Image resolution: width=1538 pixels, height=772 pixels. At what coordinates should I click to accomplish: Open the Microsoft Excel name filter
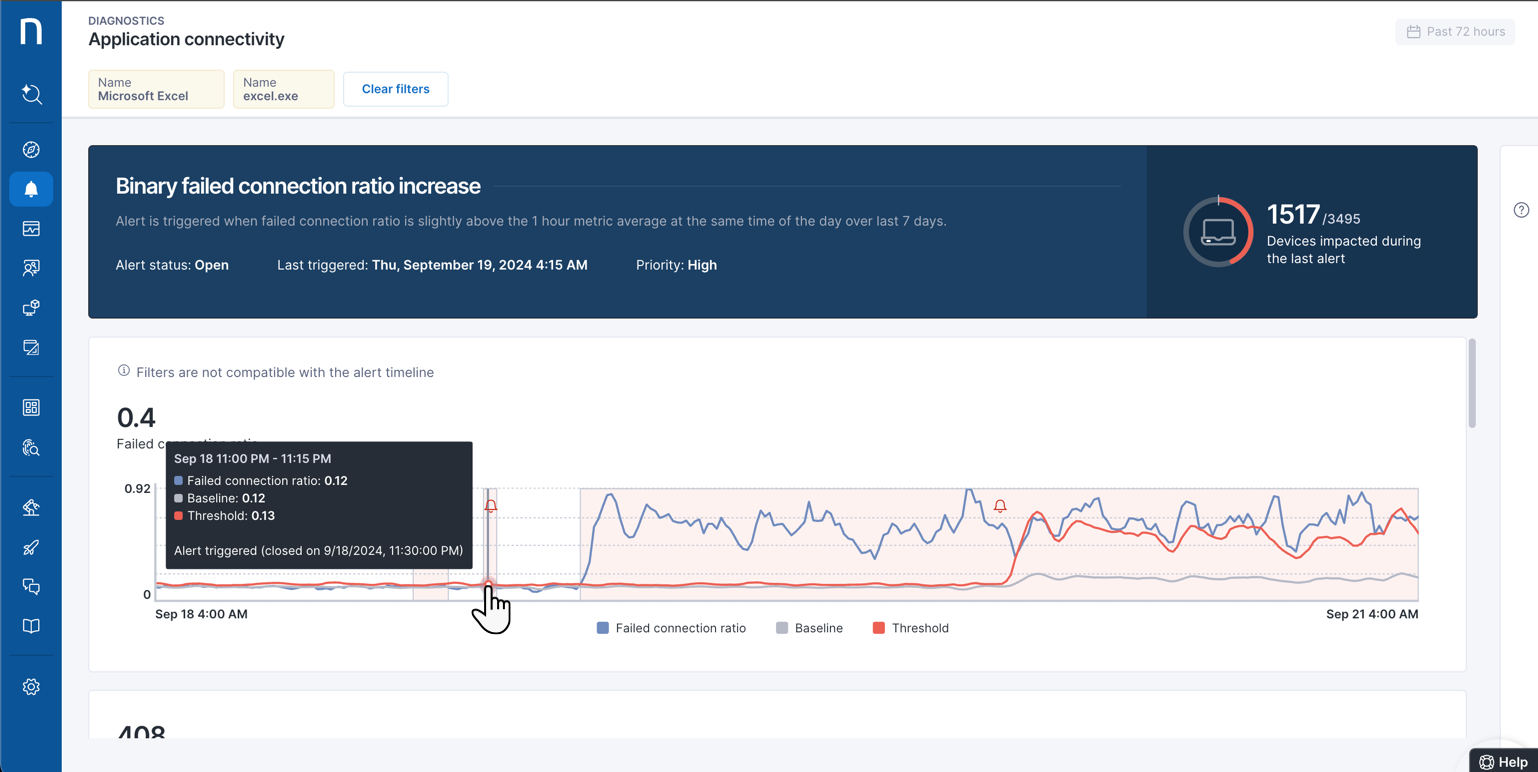pos(156,89)
